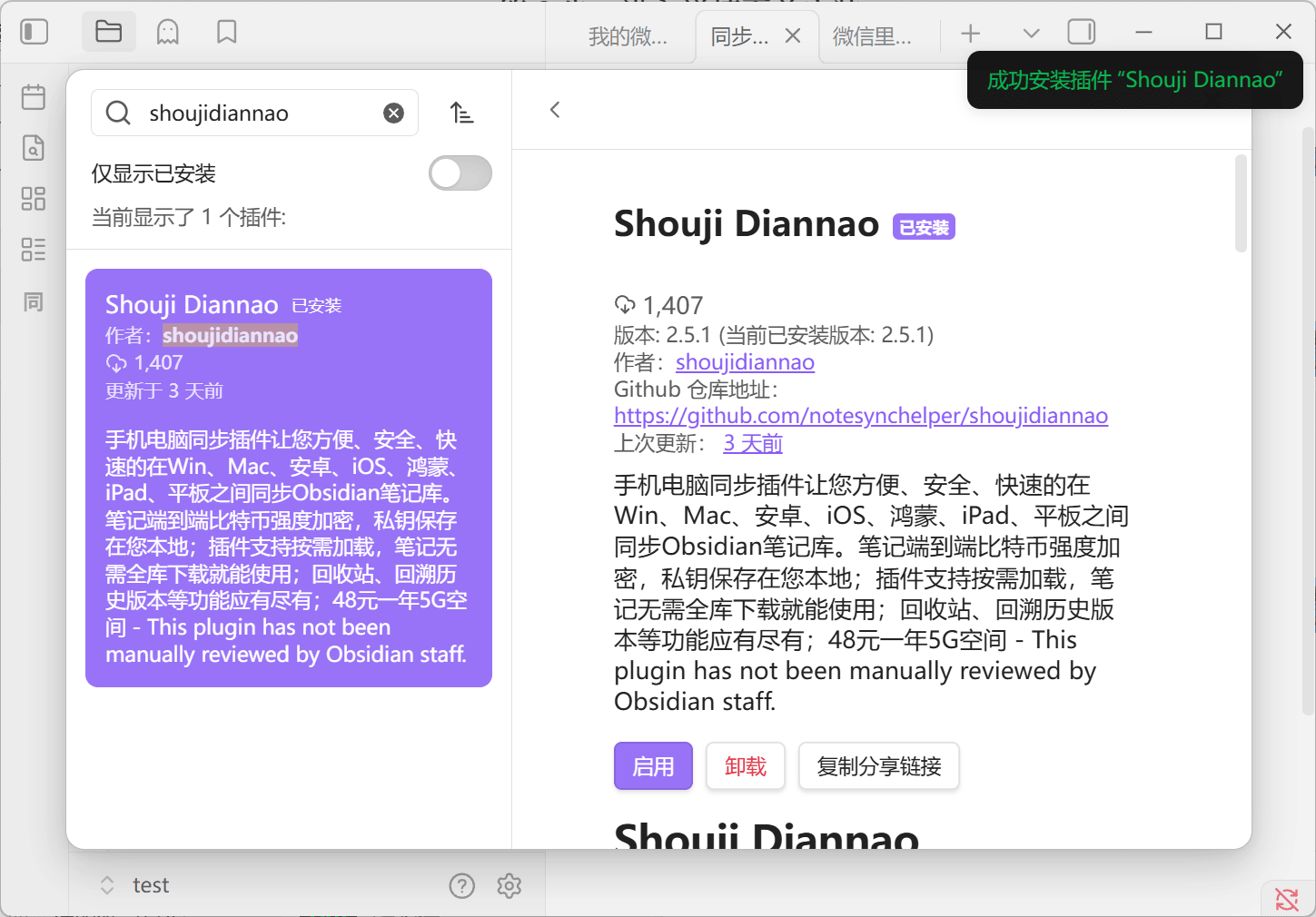
Task: Open daily note calendar icon
Action: (x=34, y=97)
